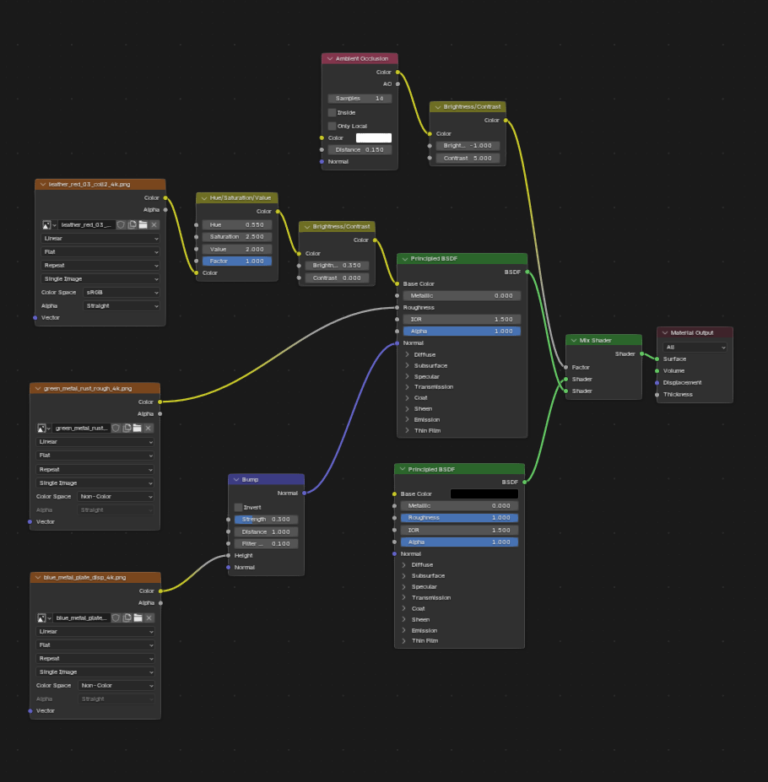Click Factor slider in Hue/Saturation/Value node
Viewport: 768px width, 782px height.
[237, 261]
